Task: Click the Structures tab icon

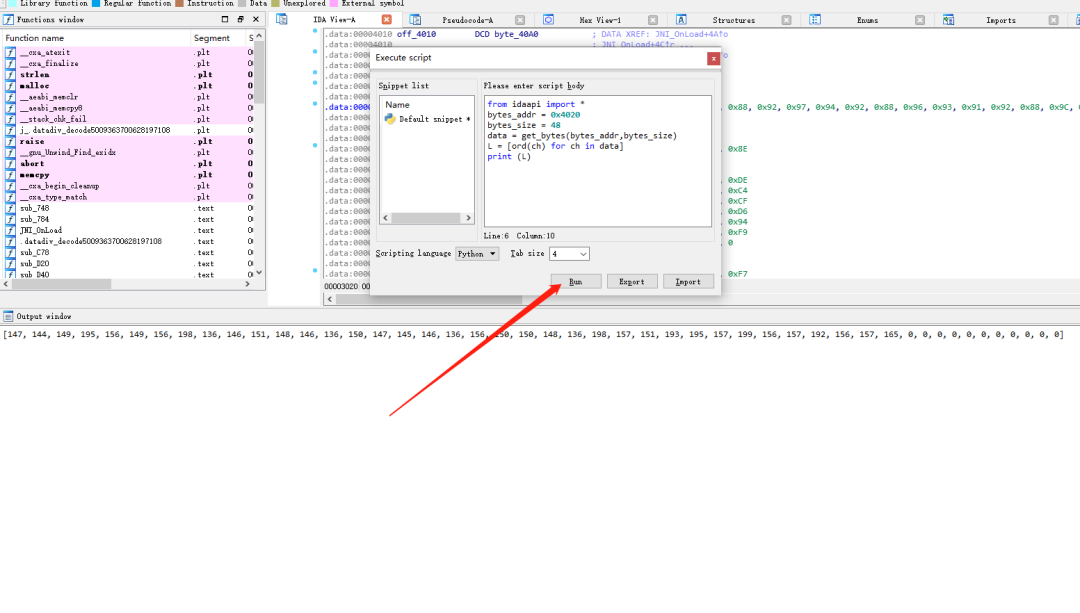Action: [x=681, y=20]
